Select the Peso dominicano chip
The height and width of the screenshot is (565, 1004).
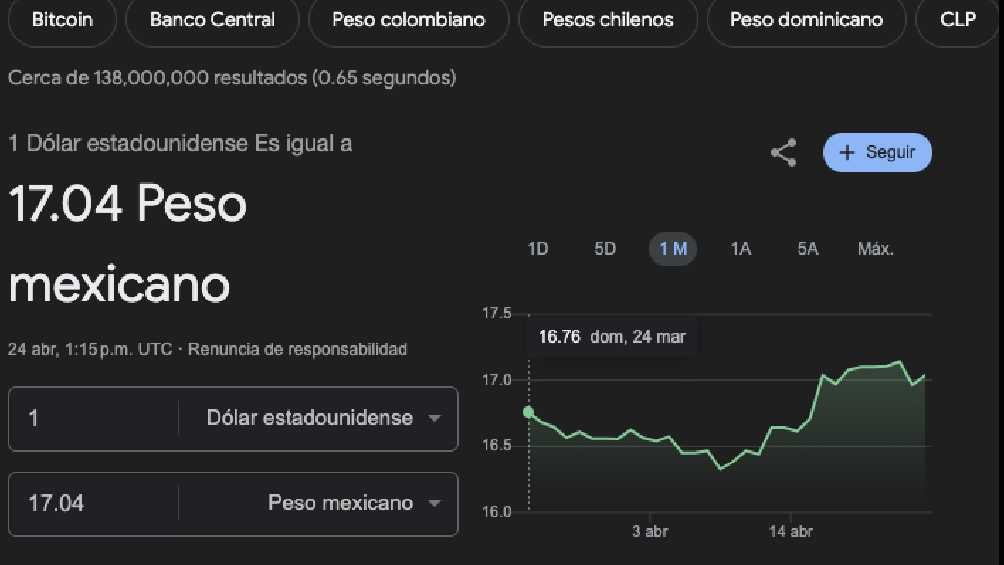tap(806, 20)
